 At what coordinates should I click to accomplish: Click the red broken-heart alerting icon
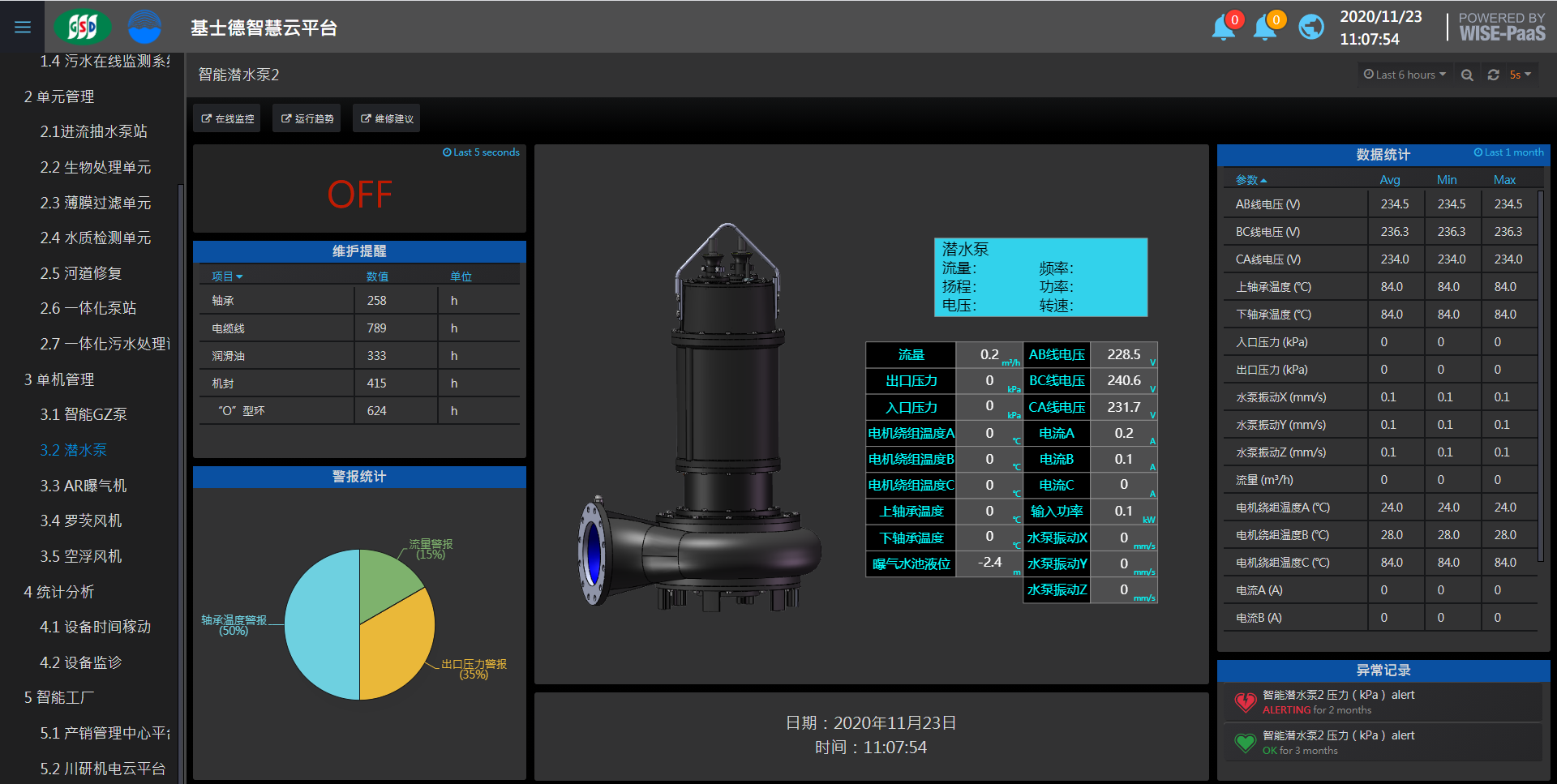(1245, 702)
